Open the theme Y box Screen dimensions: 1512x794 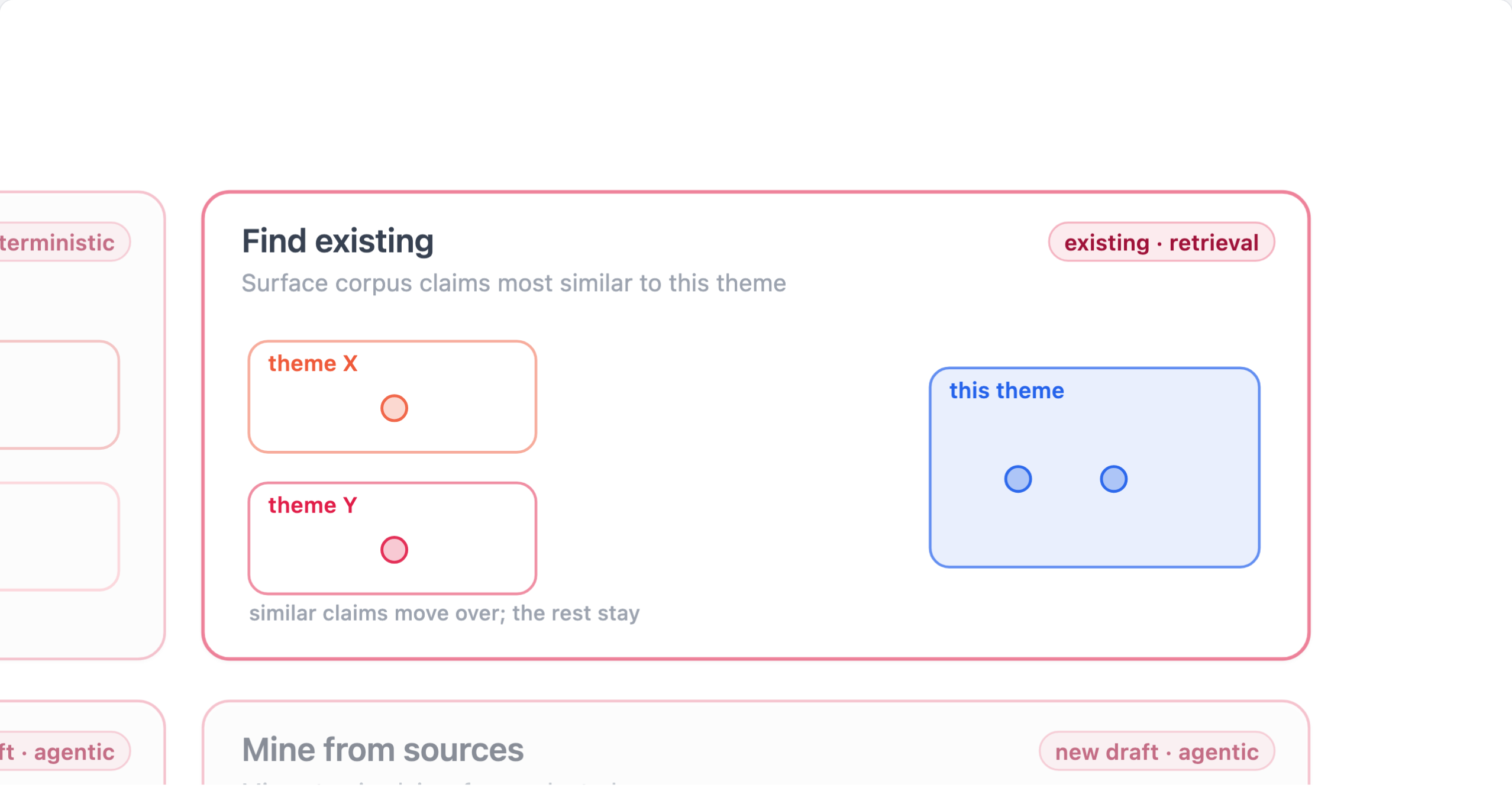click(392, 538)
